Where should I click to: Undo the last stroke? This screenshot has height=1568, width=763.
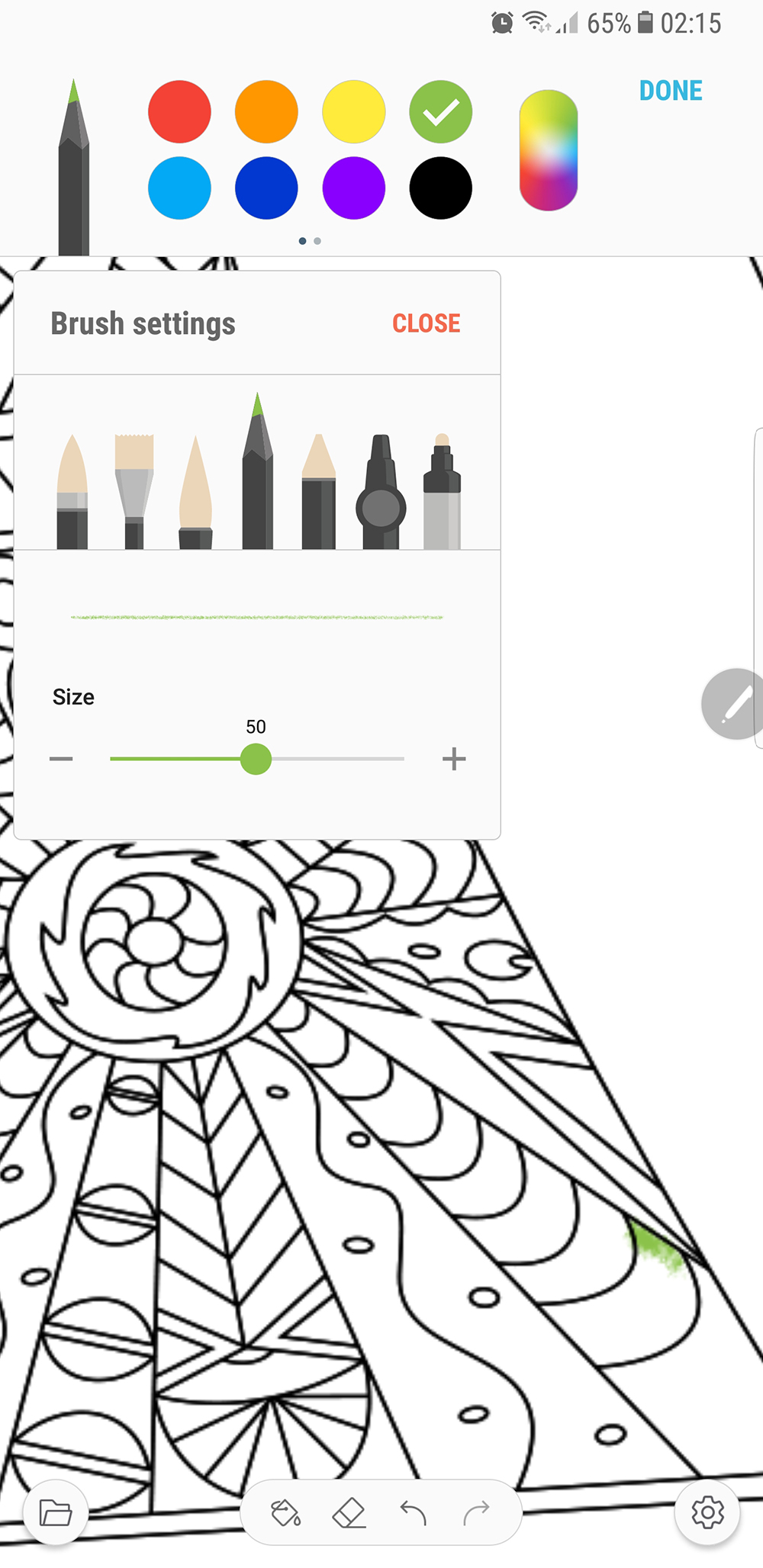[413, 1512]
